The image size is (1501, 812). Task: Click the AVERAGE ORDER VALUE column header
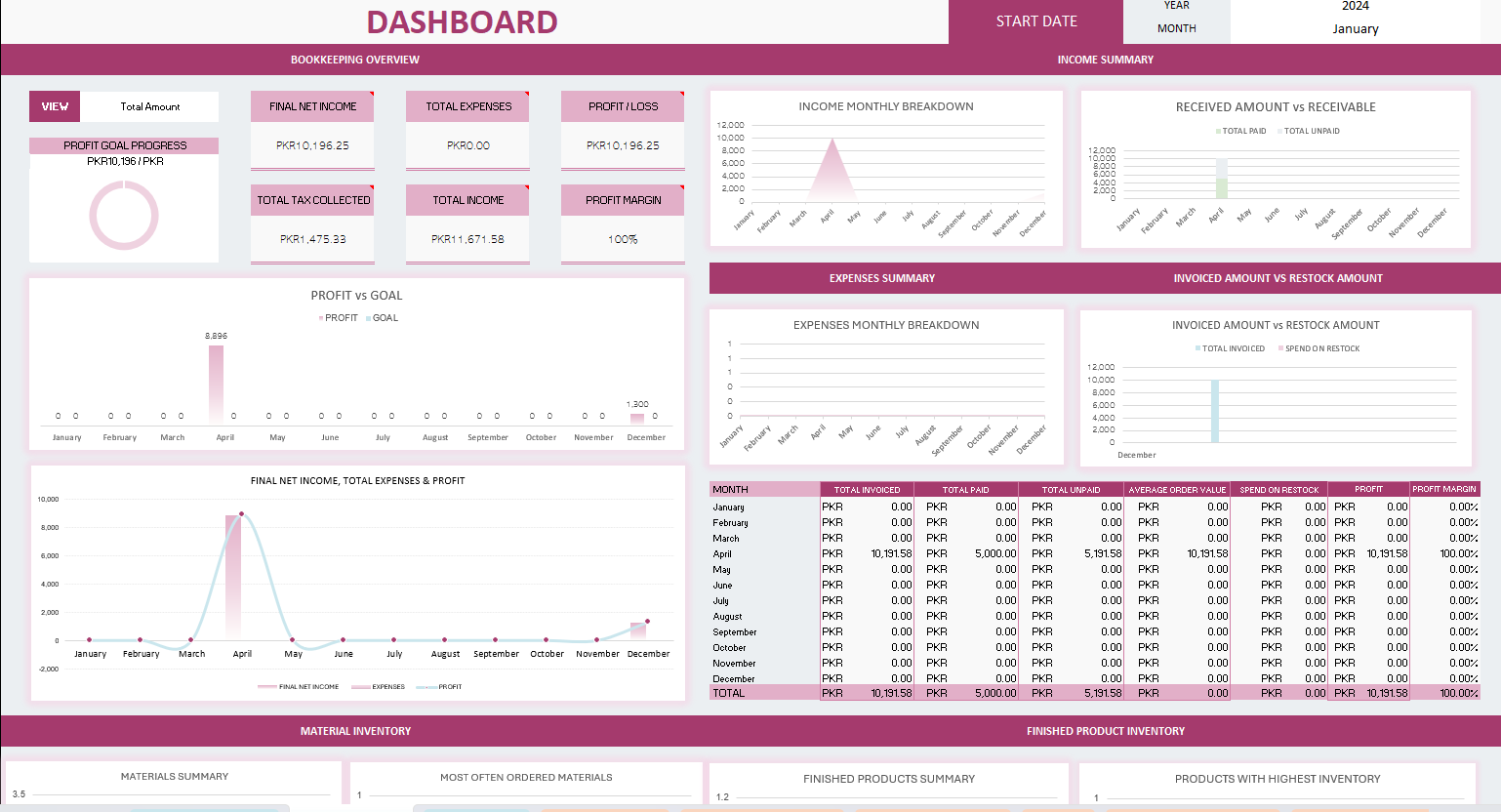[1177, 490]
